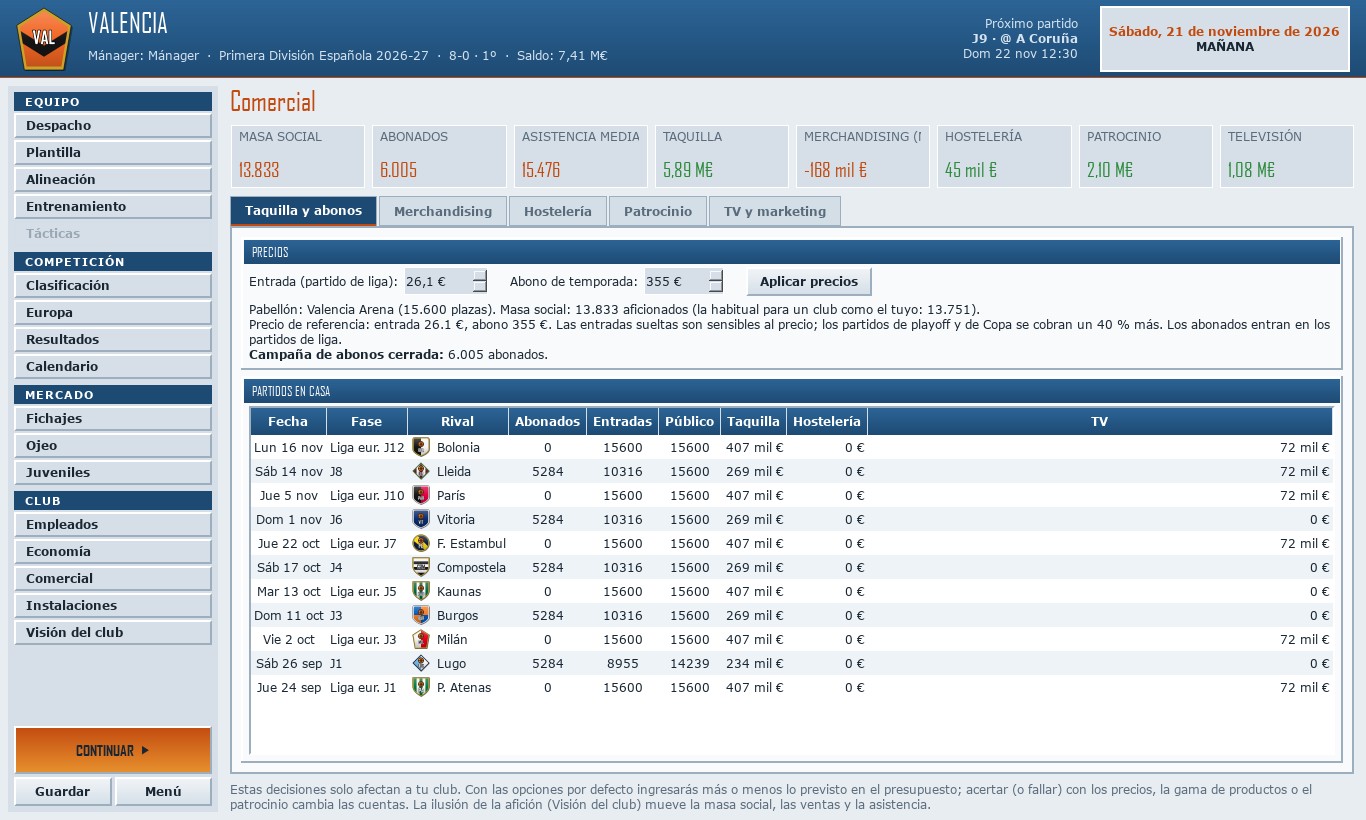
Task: Decrease the season ticket price
Action: tap(715, 288)
